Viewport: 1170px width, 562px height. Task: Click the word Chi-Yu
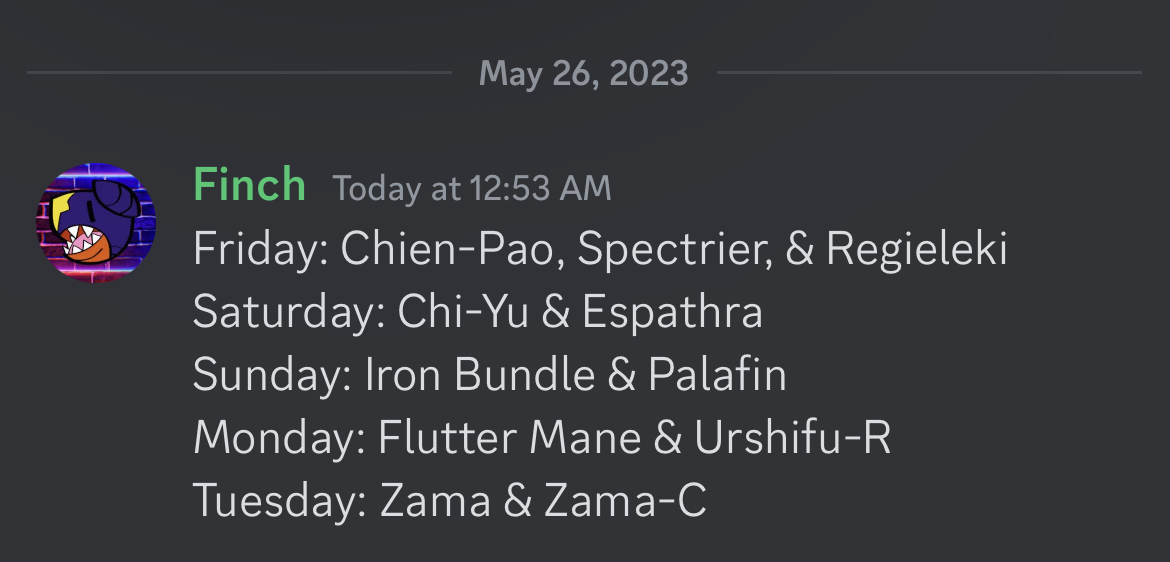click(463, 313)
